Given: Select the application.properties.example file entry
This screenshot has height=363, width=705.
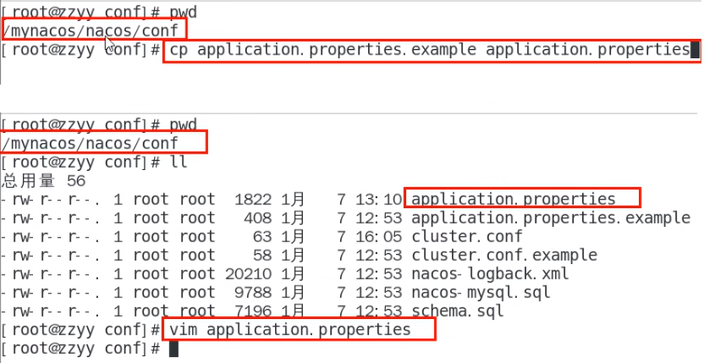Looking at the screenshot, I should [551, 218].
